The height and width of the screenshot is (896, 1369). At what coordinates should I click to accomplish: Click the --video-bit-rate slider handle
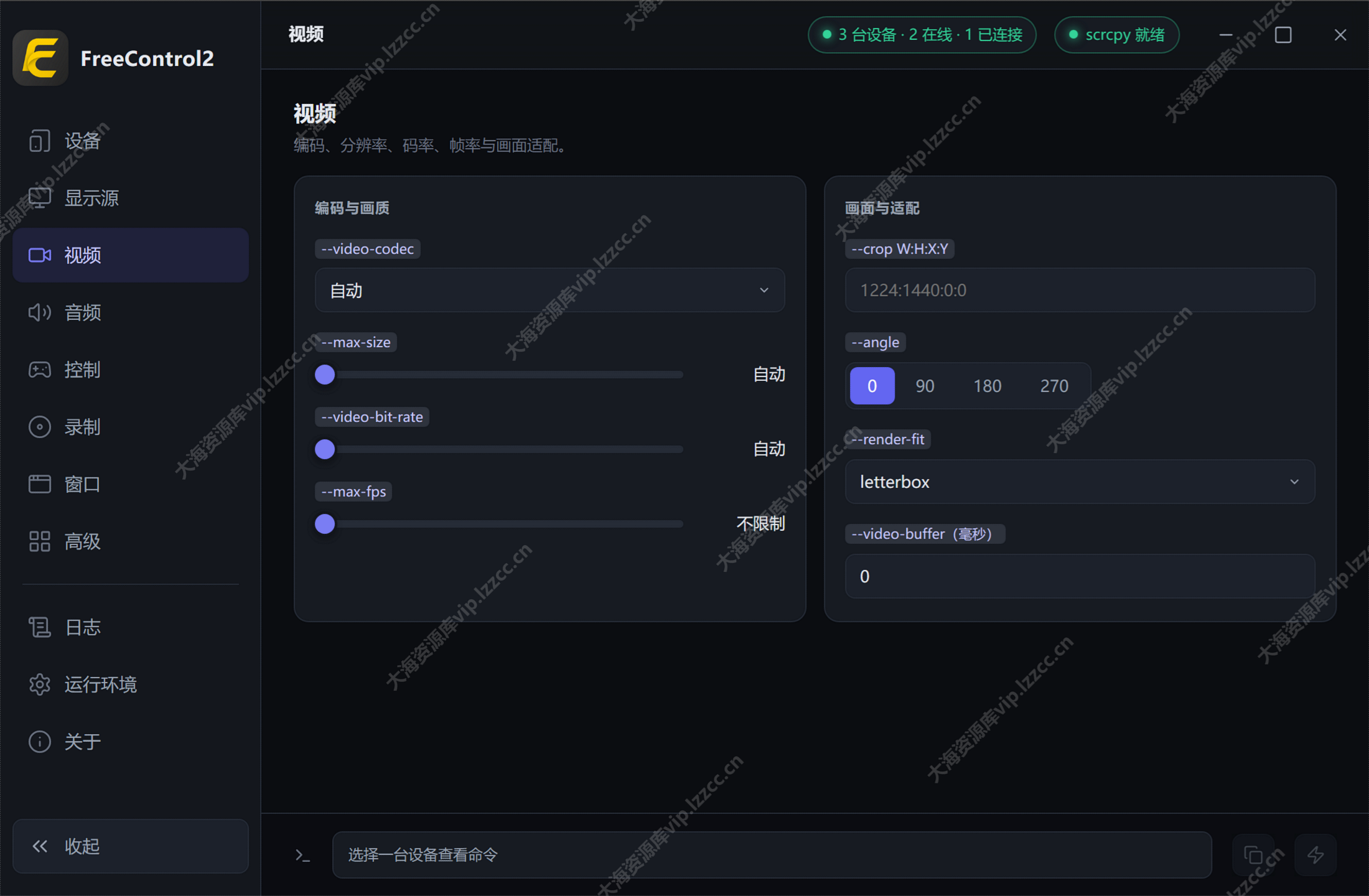tap(325, 449)
